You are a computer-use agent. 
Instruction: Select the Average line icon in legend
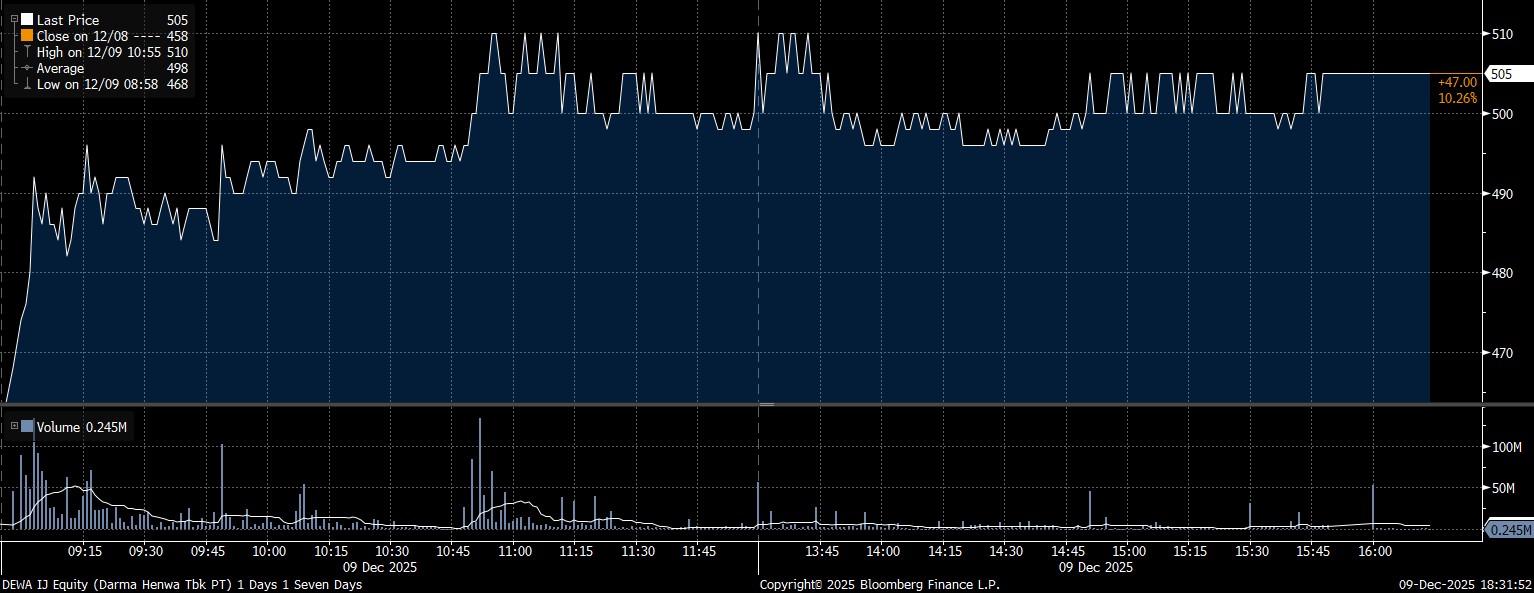[x=27, y=68]
